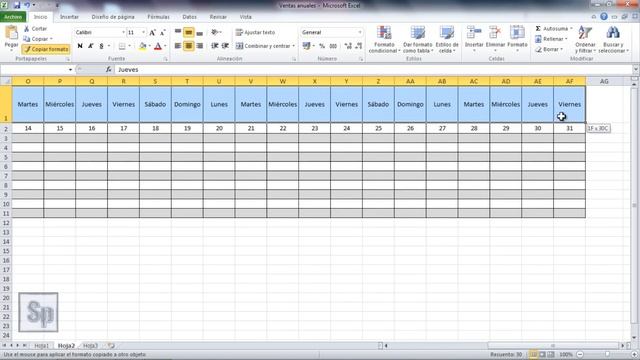Open Buscar y seleccionar menu

613,39
